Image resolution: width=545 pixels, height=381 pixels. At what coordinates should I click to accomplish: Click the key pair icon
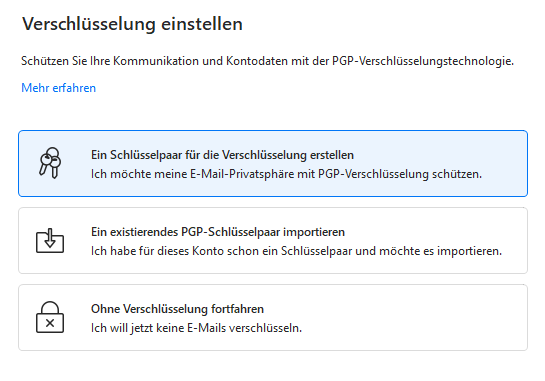click(50, 163)
